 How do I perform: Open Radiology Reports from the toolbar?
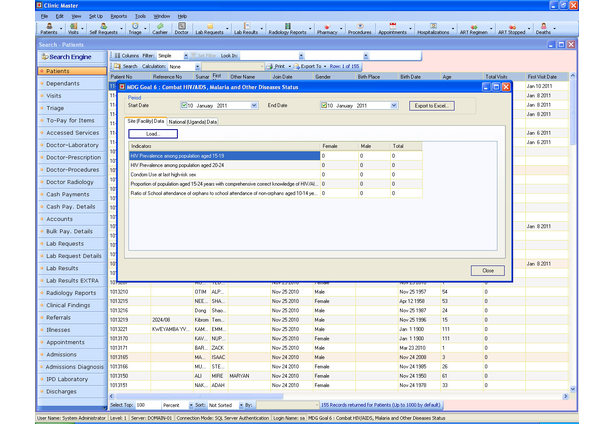coord(287,28)
